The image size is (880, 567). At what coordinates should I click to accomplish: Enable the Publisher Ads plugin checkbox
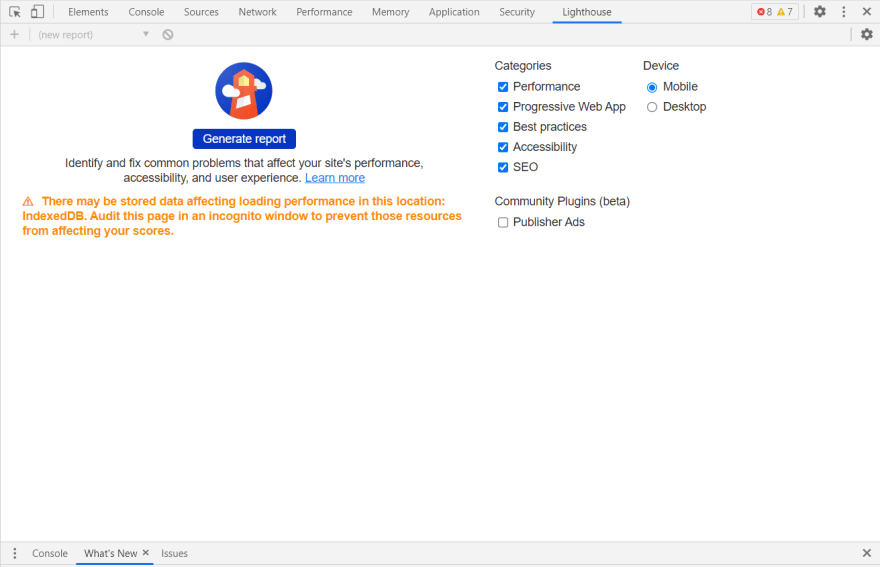coord(503,223)
